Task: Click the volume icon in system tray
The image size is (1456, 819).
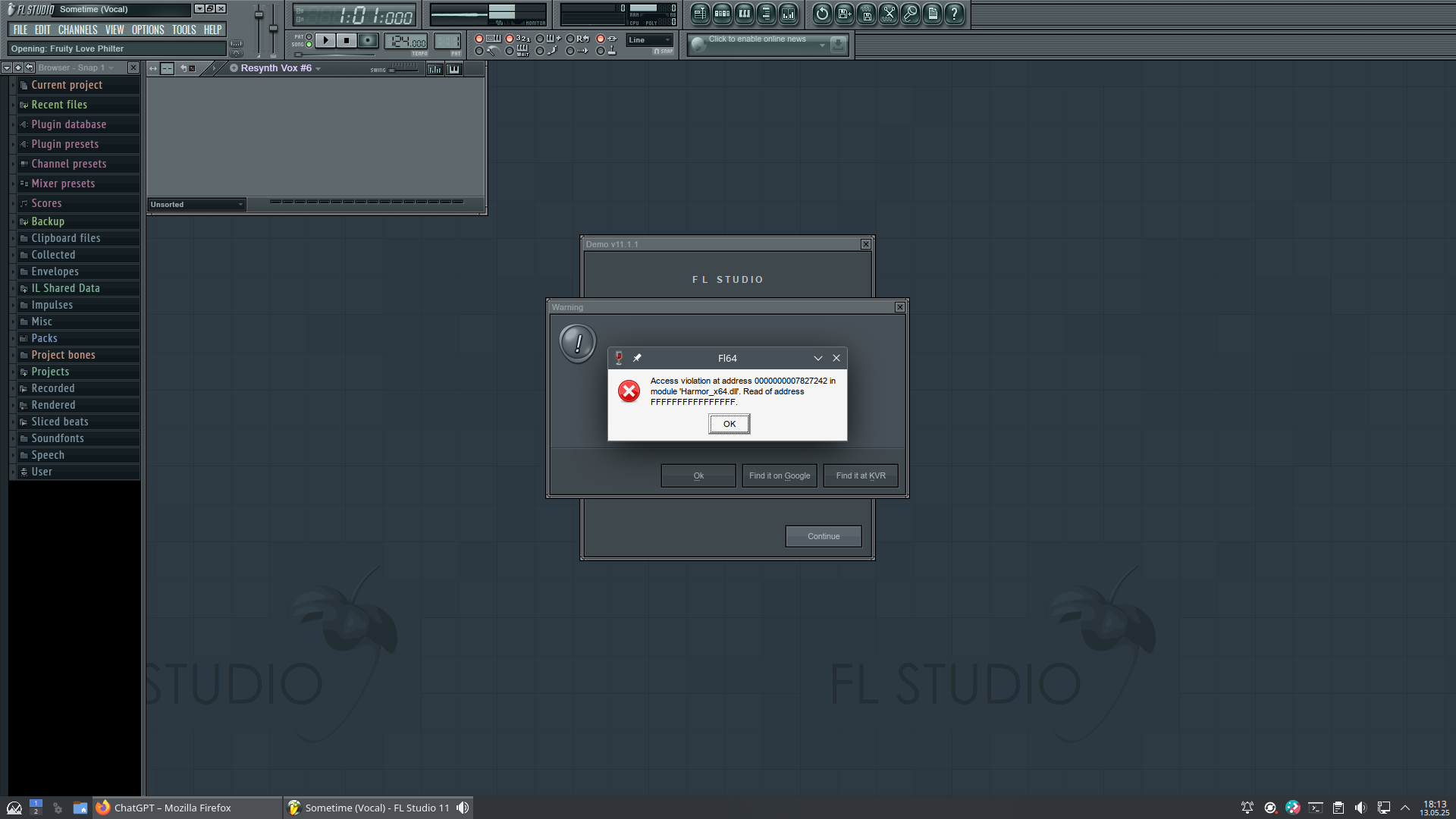Action: tap(1360, 808)
